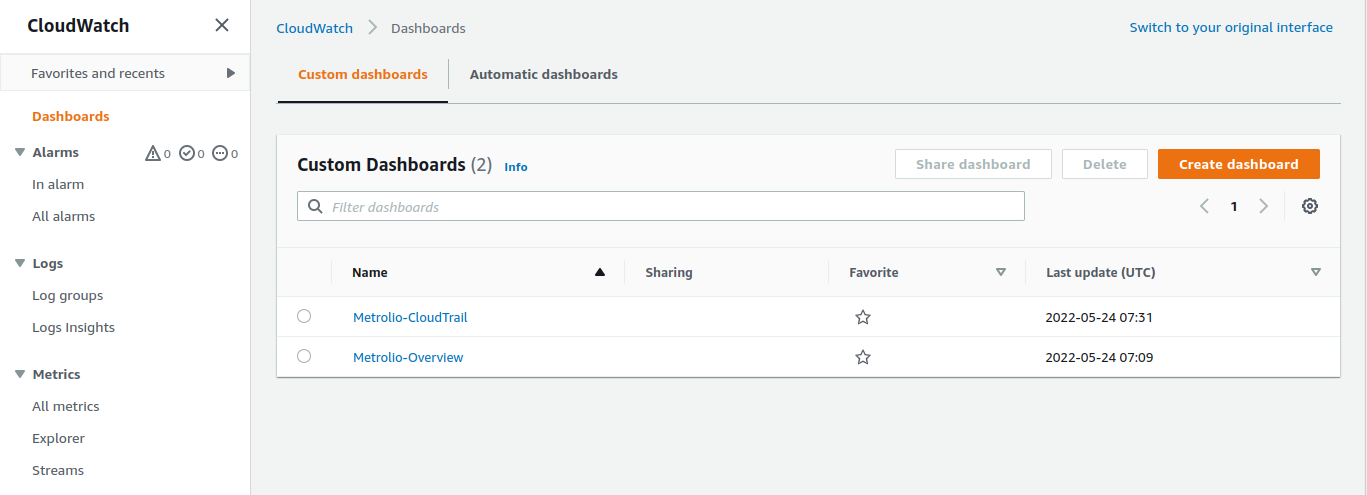Open the Custom dashboards tab

tap(362, 74)
